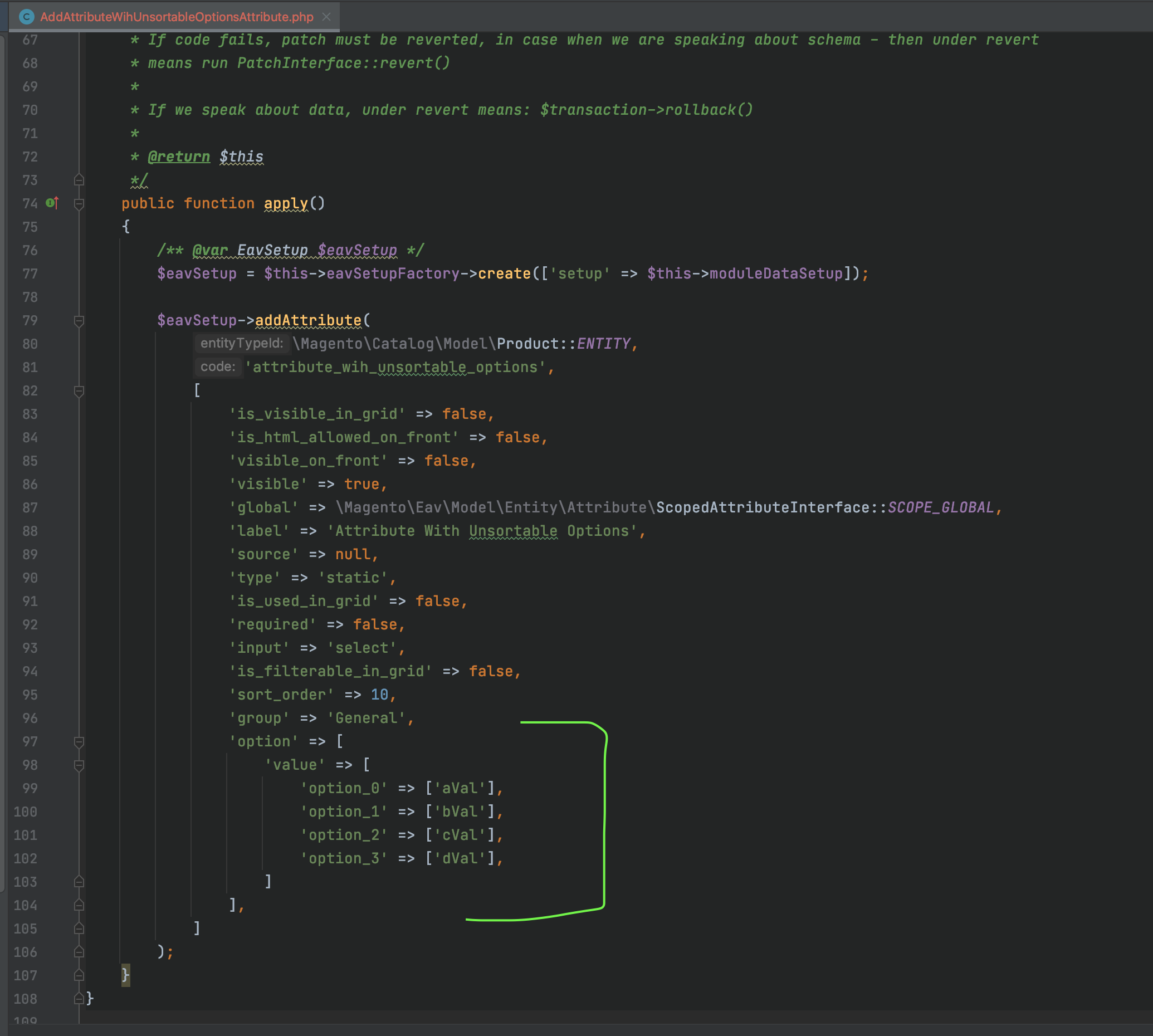Select the AddAttributeWihUnsortableOptionsAttribute.php tab

[174, 17]
